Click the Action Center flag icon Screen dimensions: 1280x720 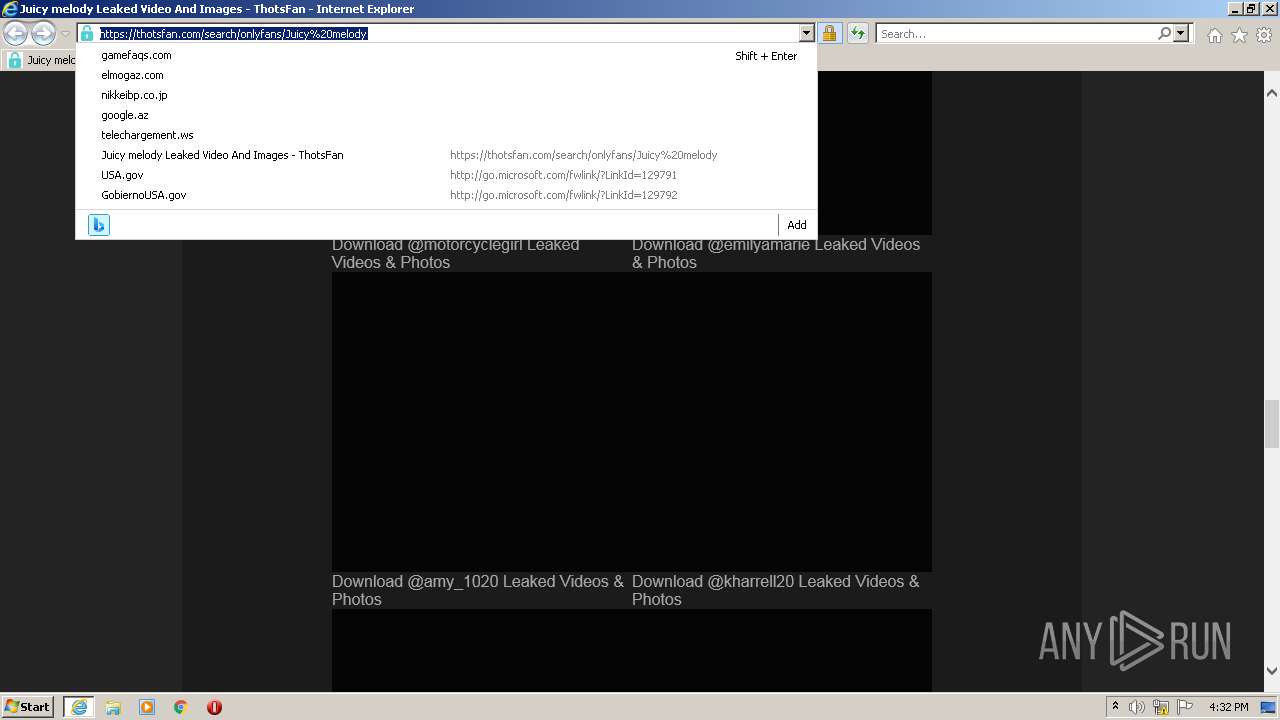1185,707
